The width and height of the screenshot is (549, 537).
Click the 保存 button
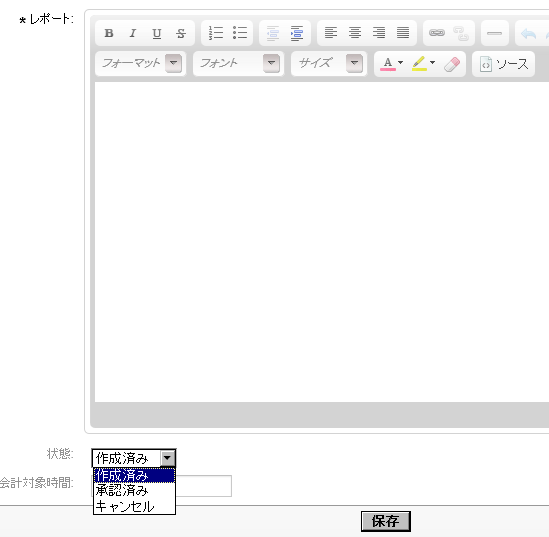coord(385,521)
